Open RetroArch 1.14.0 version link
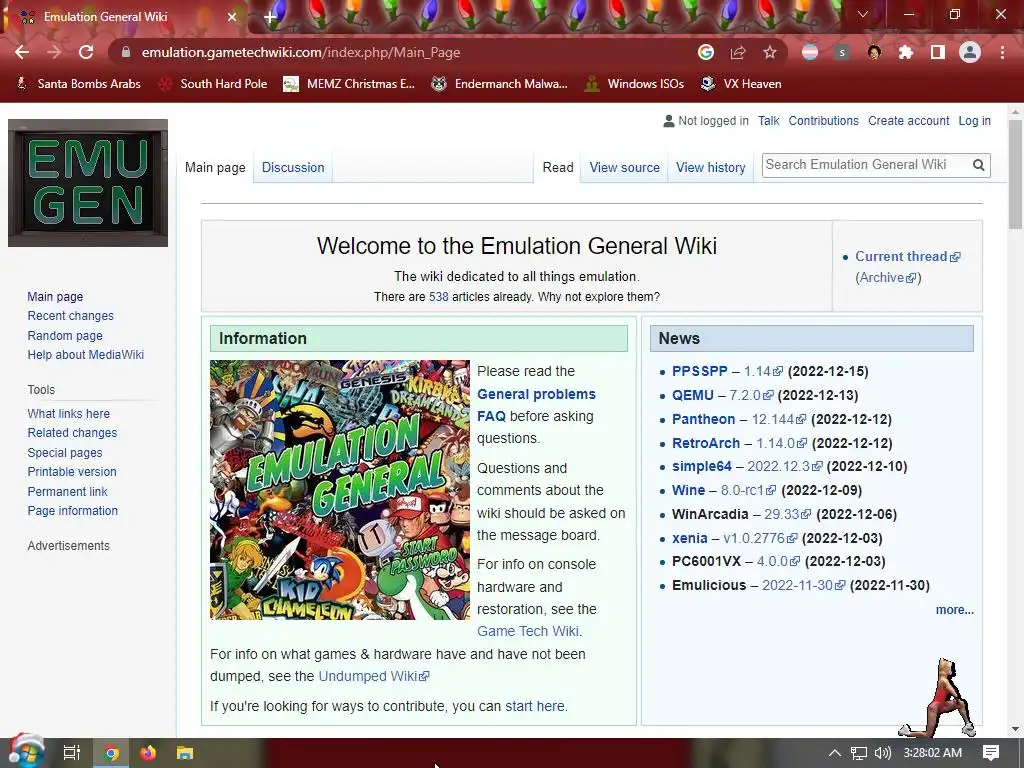 coord(781,443)
